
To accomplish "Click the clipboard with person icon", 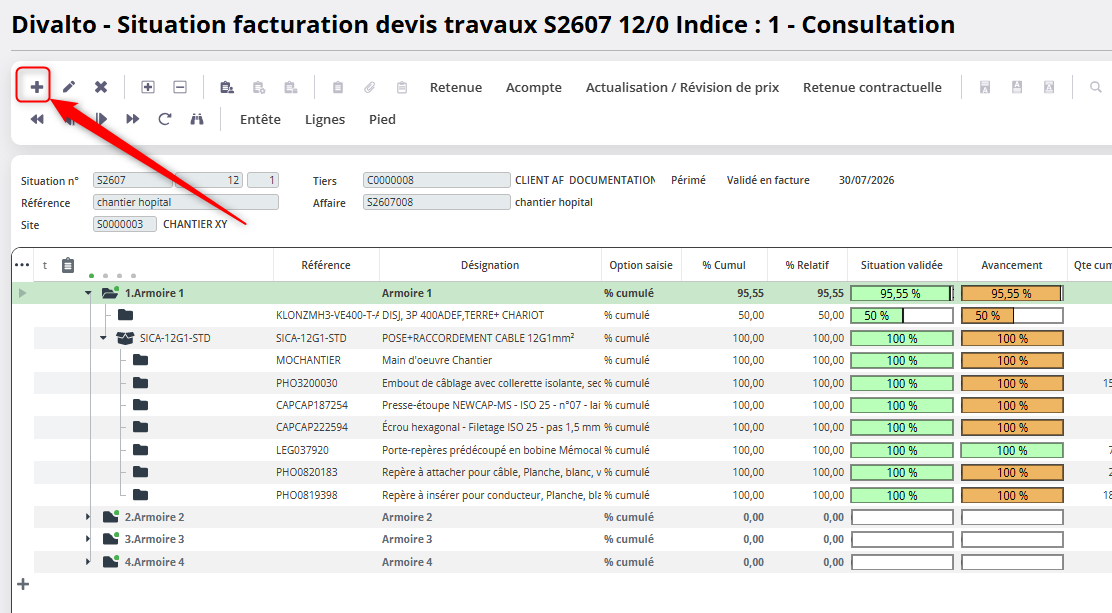I will click(227, 87).
